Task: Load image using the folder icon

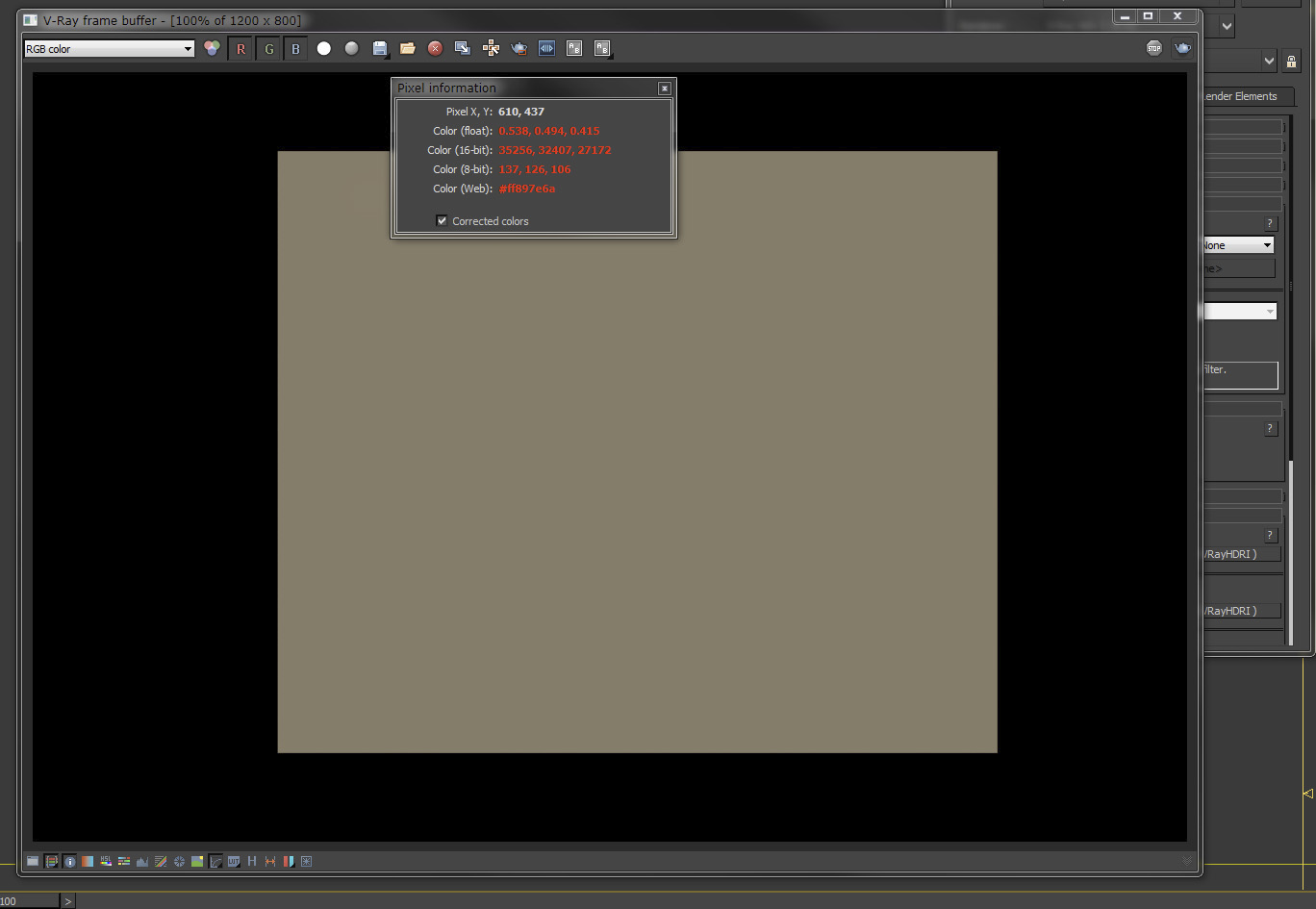Action: [x=408, y=48]
